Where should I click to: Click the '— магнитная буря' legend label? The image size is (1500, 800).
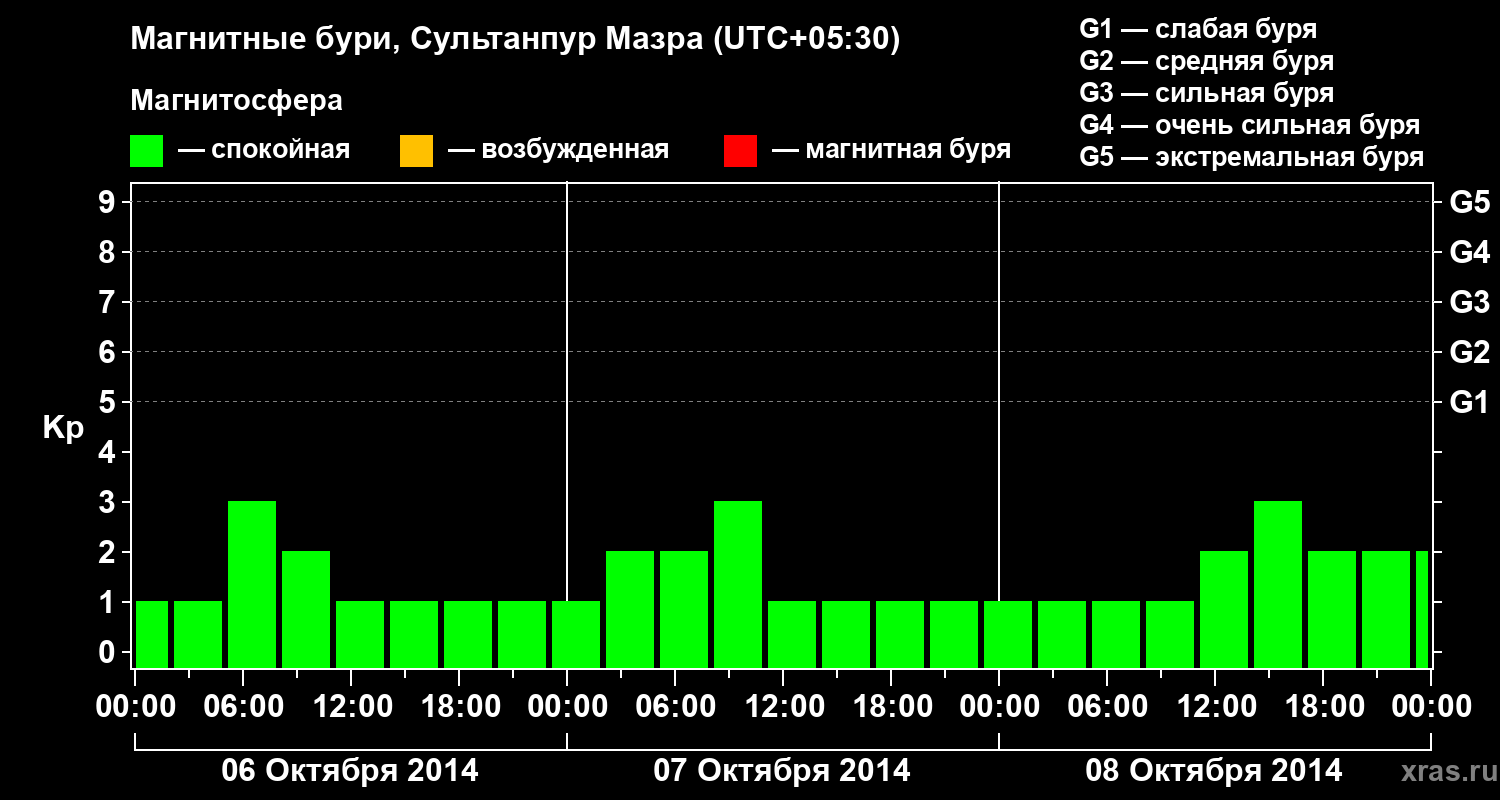(x=891, y=151)
